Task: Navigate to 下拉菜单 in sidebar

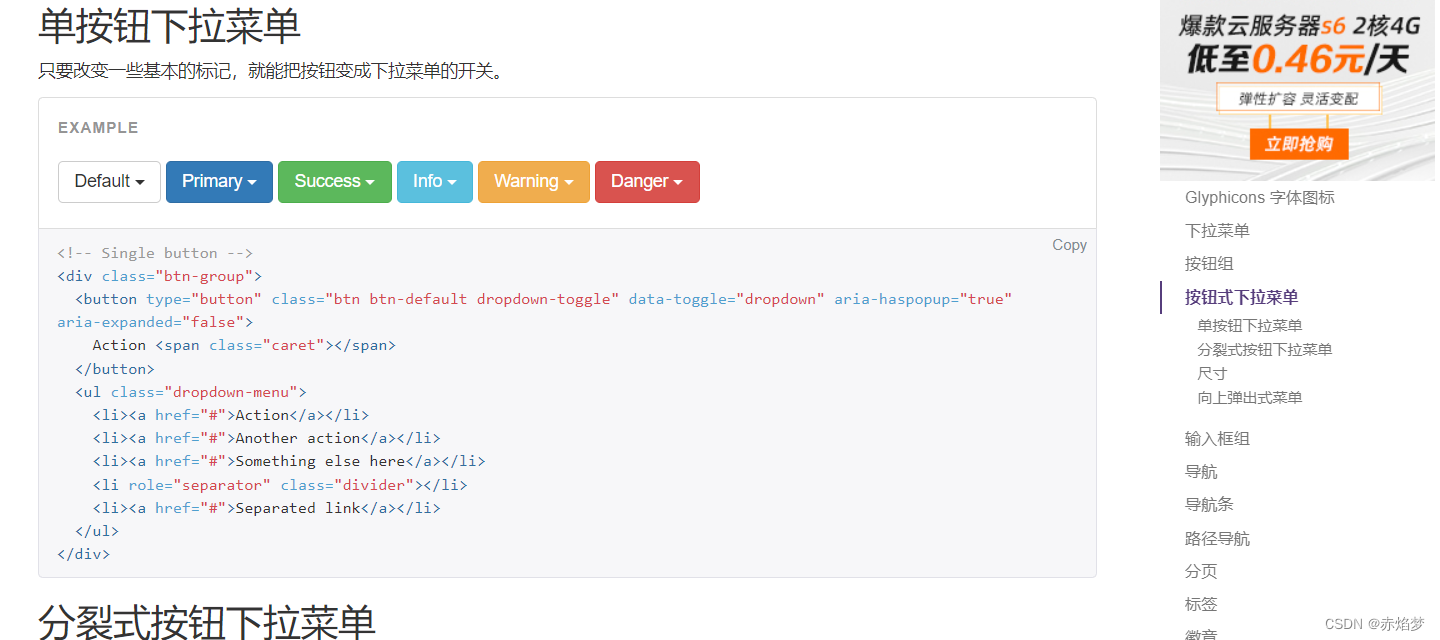Action: 1217,231
